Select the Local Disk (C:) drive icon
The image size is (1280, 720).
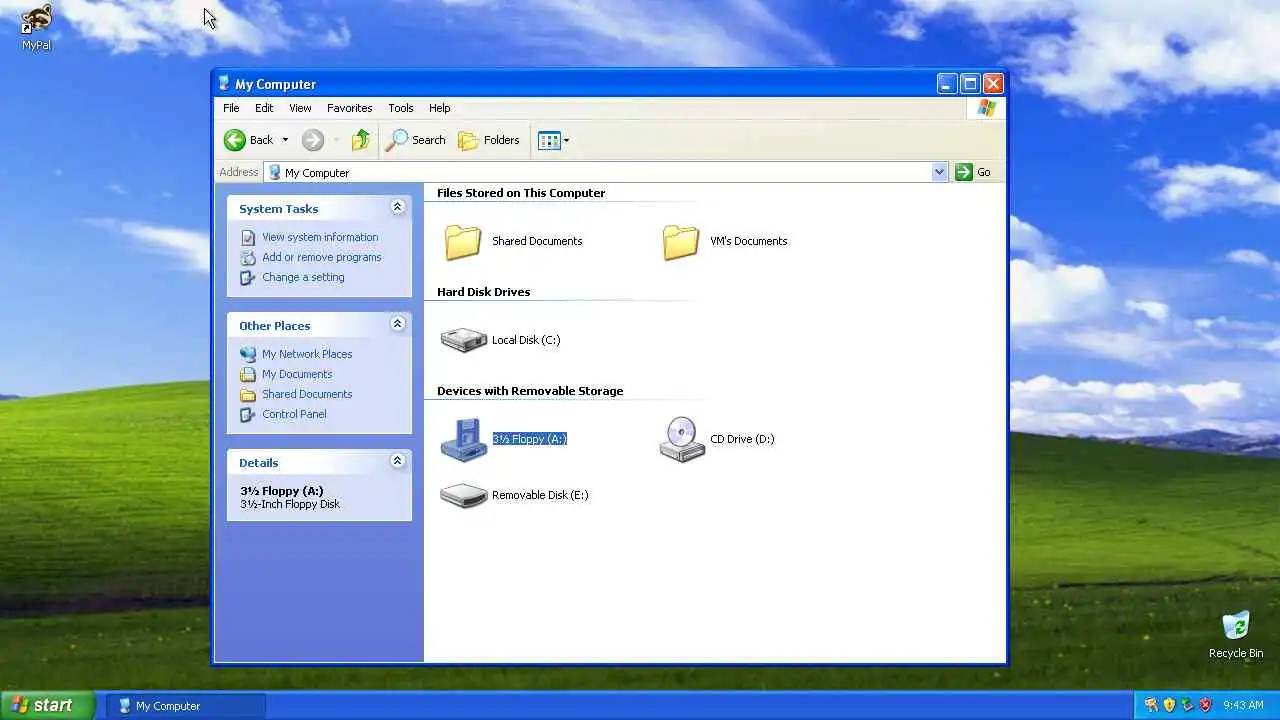[464, 340]
